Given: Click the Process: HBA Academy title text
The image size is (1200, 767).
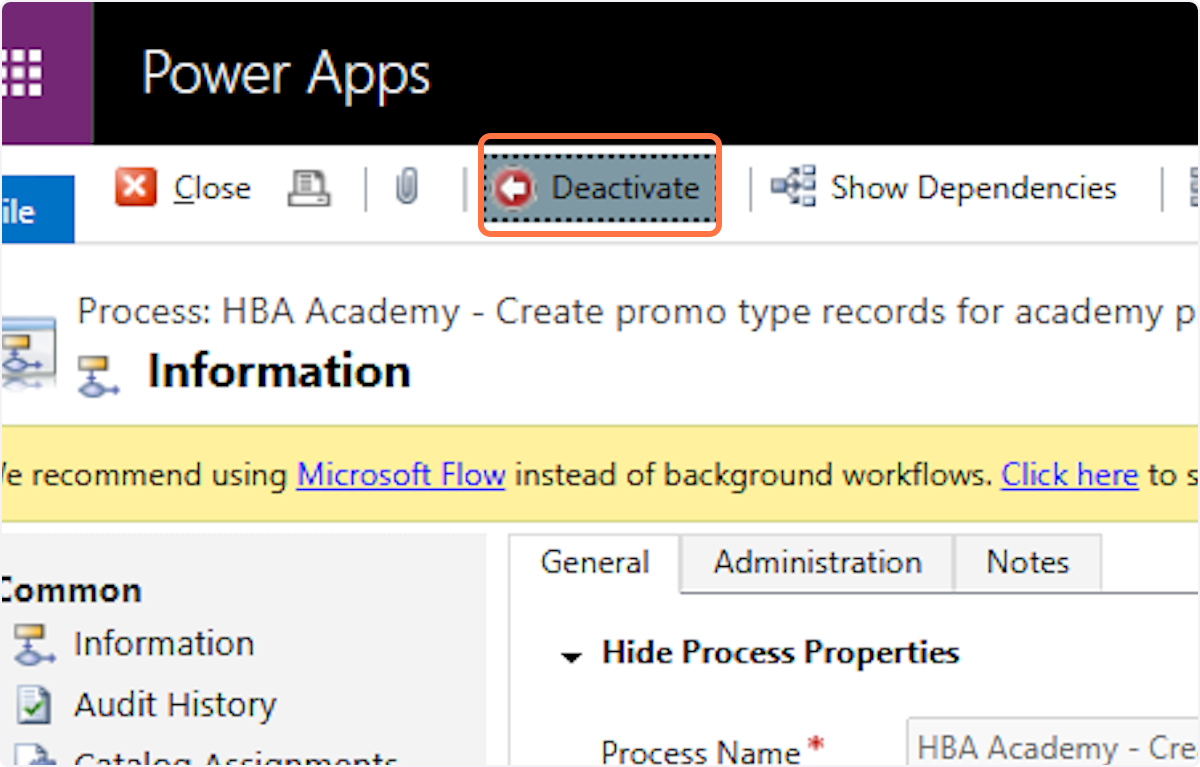Looking at the screenshot, I should point(639,313).
